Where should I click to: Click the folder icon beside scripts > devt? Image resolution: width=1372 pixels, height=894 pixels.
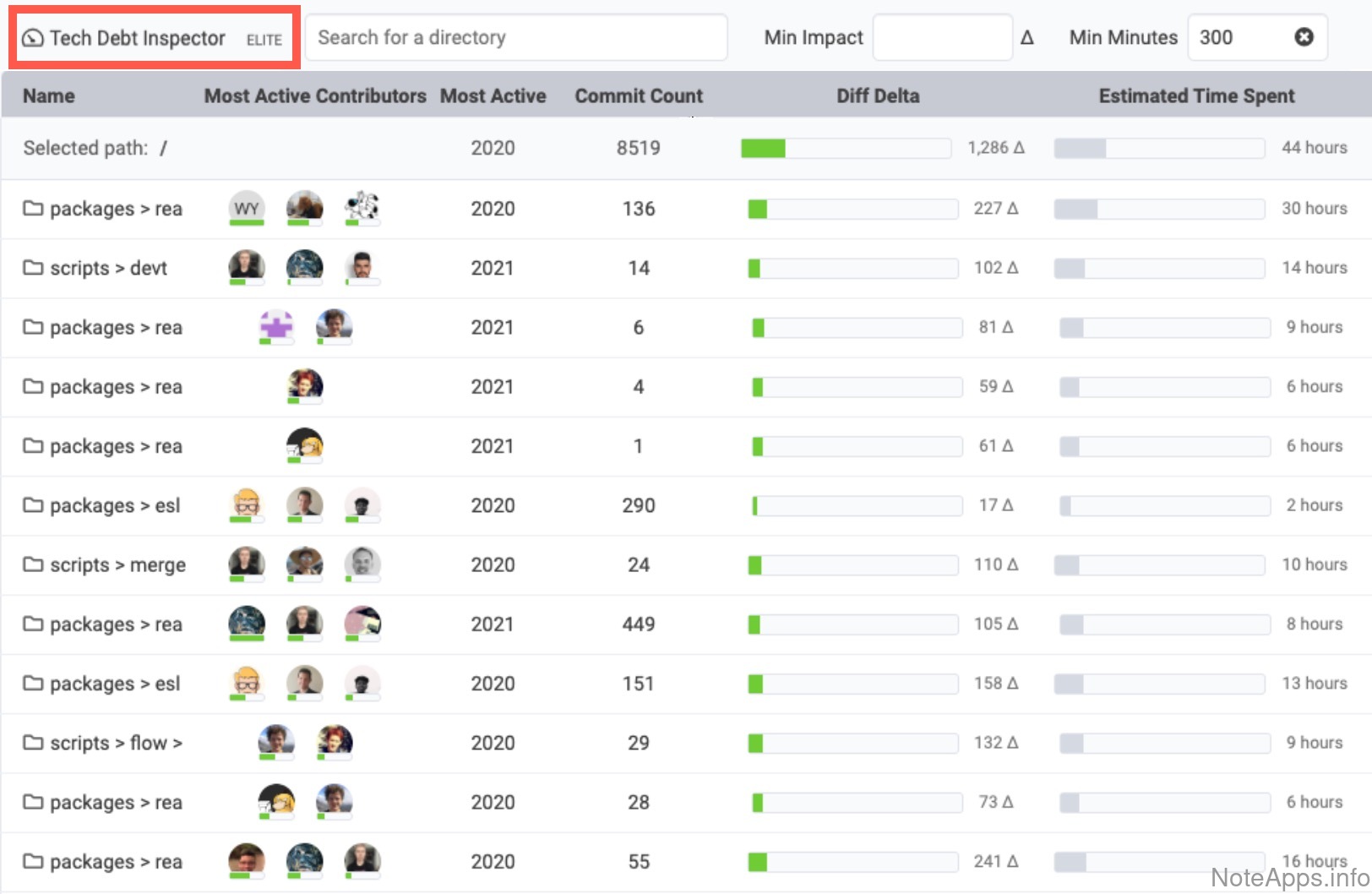(x=33, y=268)
